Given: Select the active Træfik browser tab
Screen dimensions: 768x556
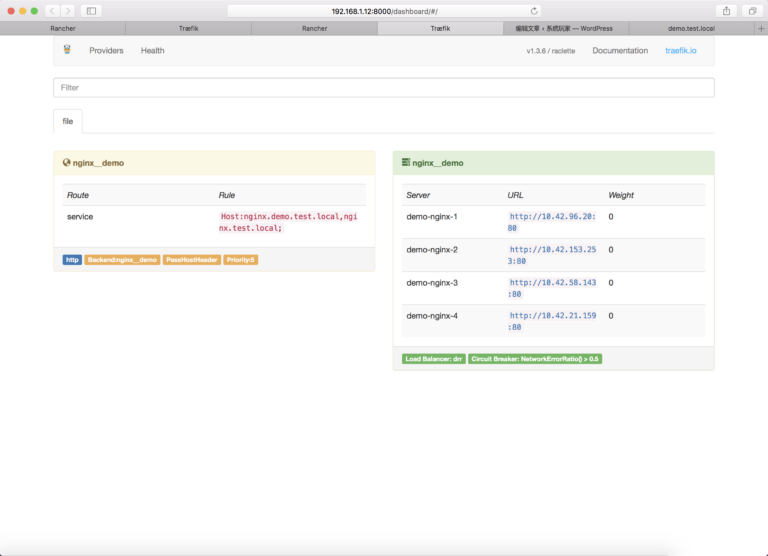Looking at the screenshot, I should coord(440,28).
